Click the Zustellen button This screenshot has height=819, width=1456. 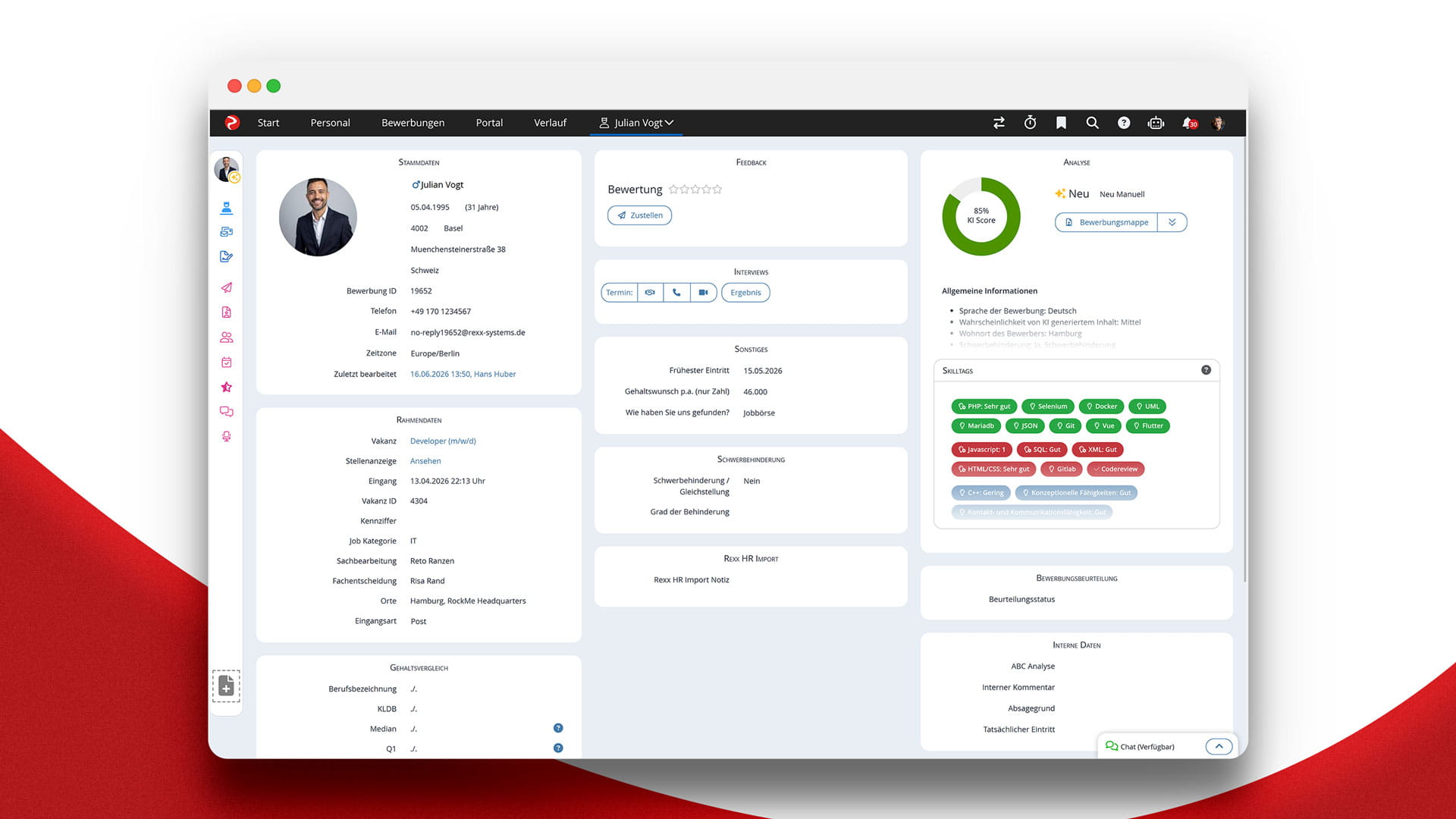[x=639, y=215]
